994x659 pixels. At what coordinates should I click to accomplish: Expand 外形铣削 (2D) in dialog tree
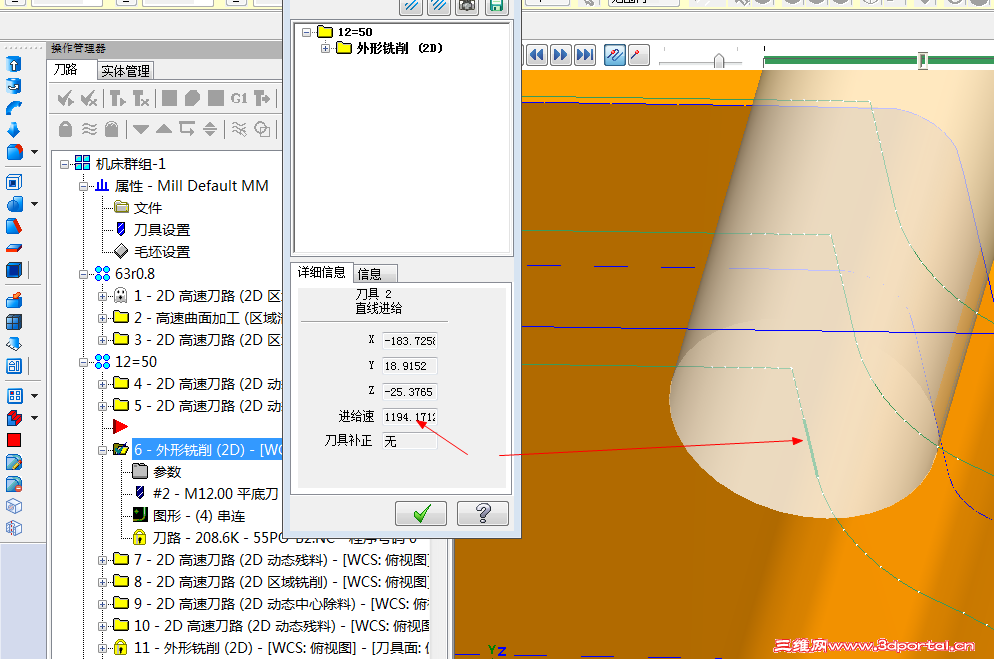coord(325,48)
